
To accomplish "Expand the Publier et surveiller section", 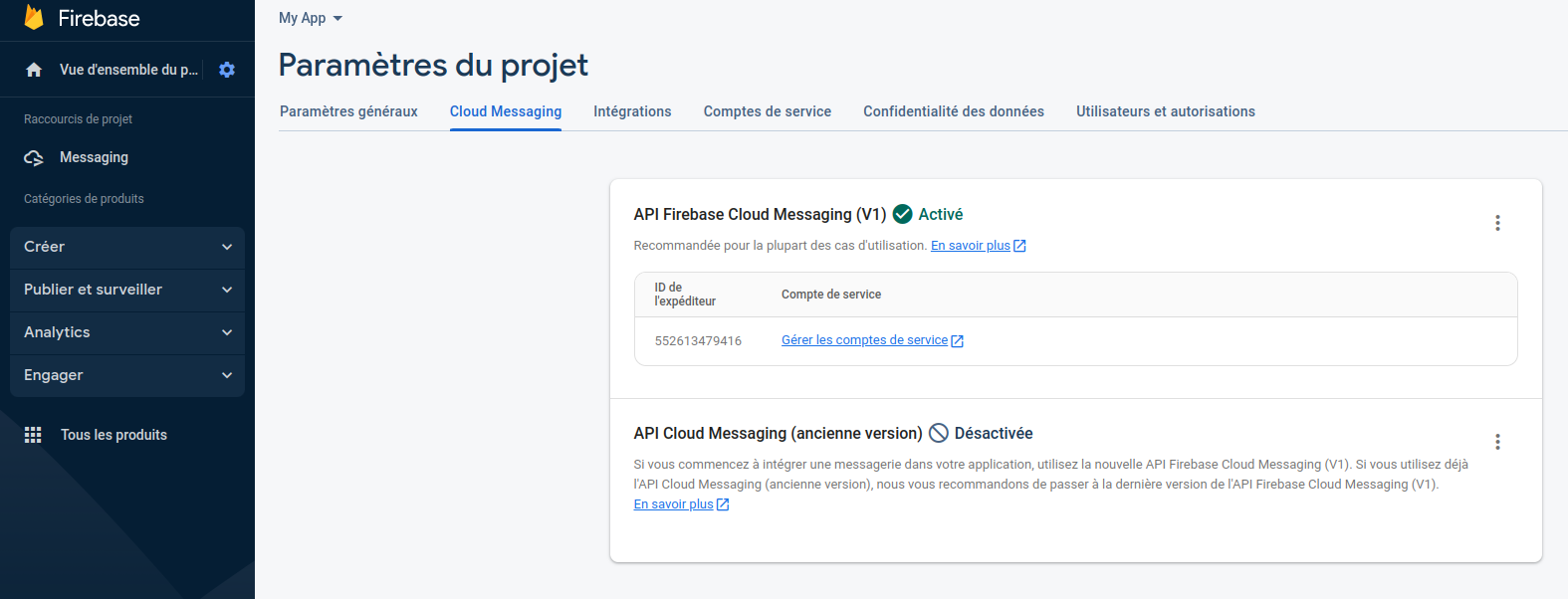I will pos(127,290).
